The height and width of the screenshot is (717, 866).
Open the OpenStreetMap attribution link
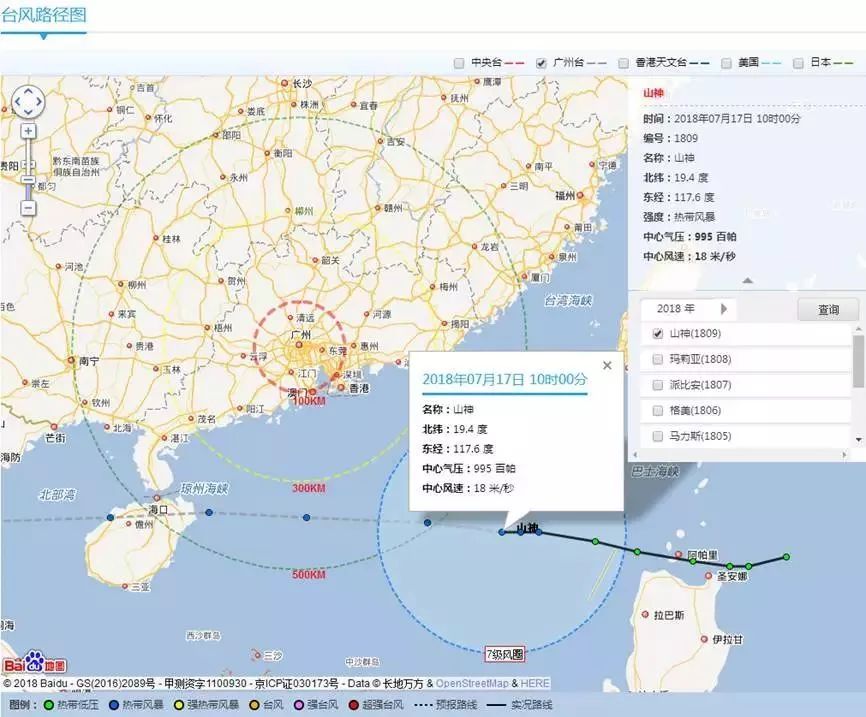[472, 683]
